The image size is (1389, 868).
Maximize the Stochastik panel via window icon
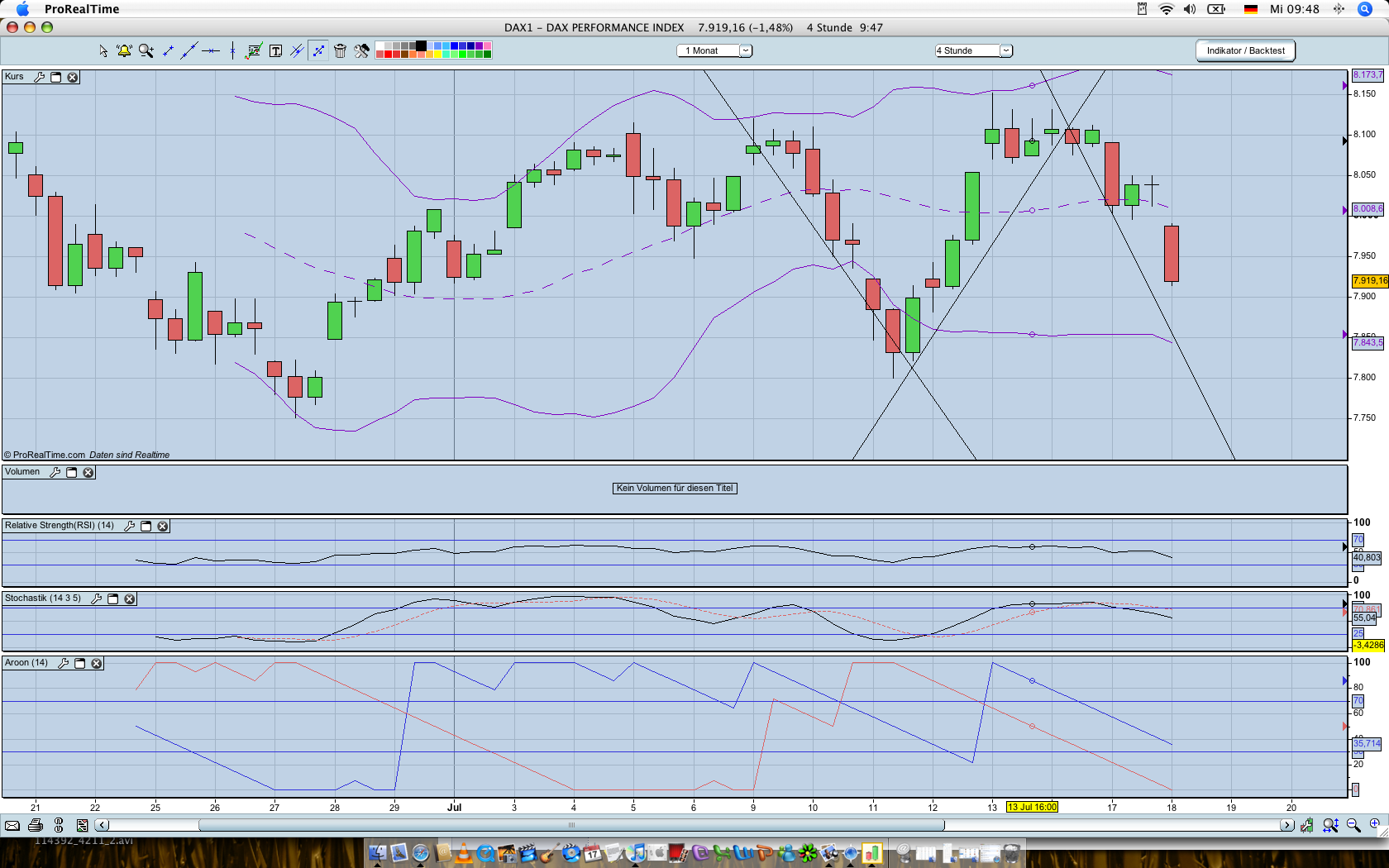point(113,599)
